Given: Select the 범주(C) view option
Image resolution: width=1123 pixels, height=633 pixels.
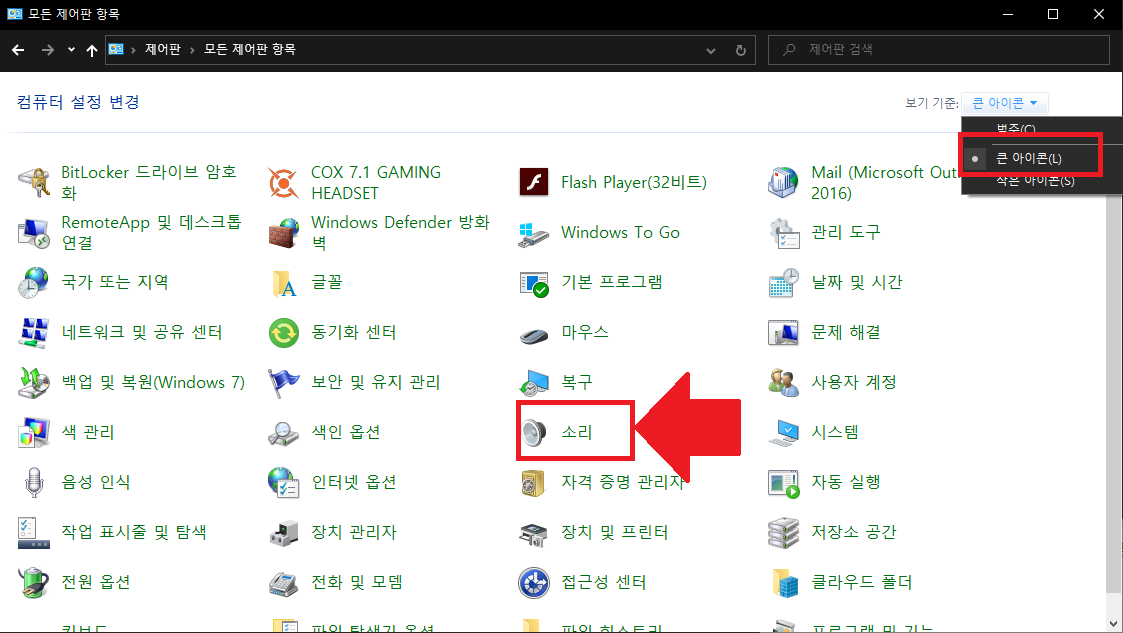Looking at the screenshot, I should coord(1016,129).
